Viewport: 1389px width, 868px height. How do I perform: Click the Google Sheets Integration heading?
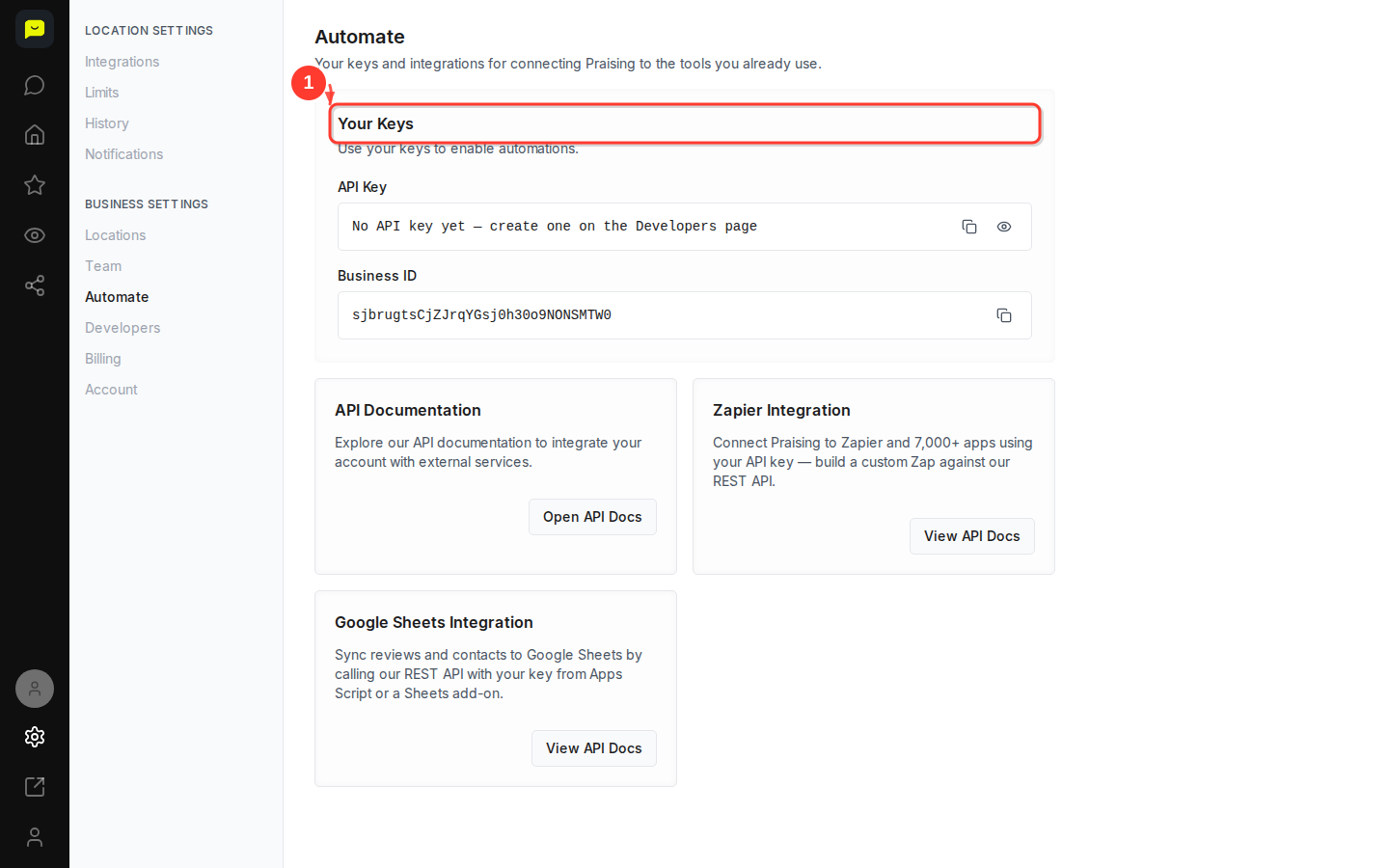[x=434, y=622]
